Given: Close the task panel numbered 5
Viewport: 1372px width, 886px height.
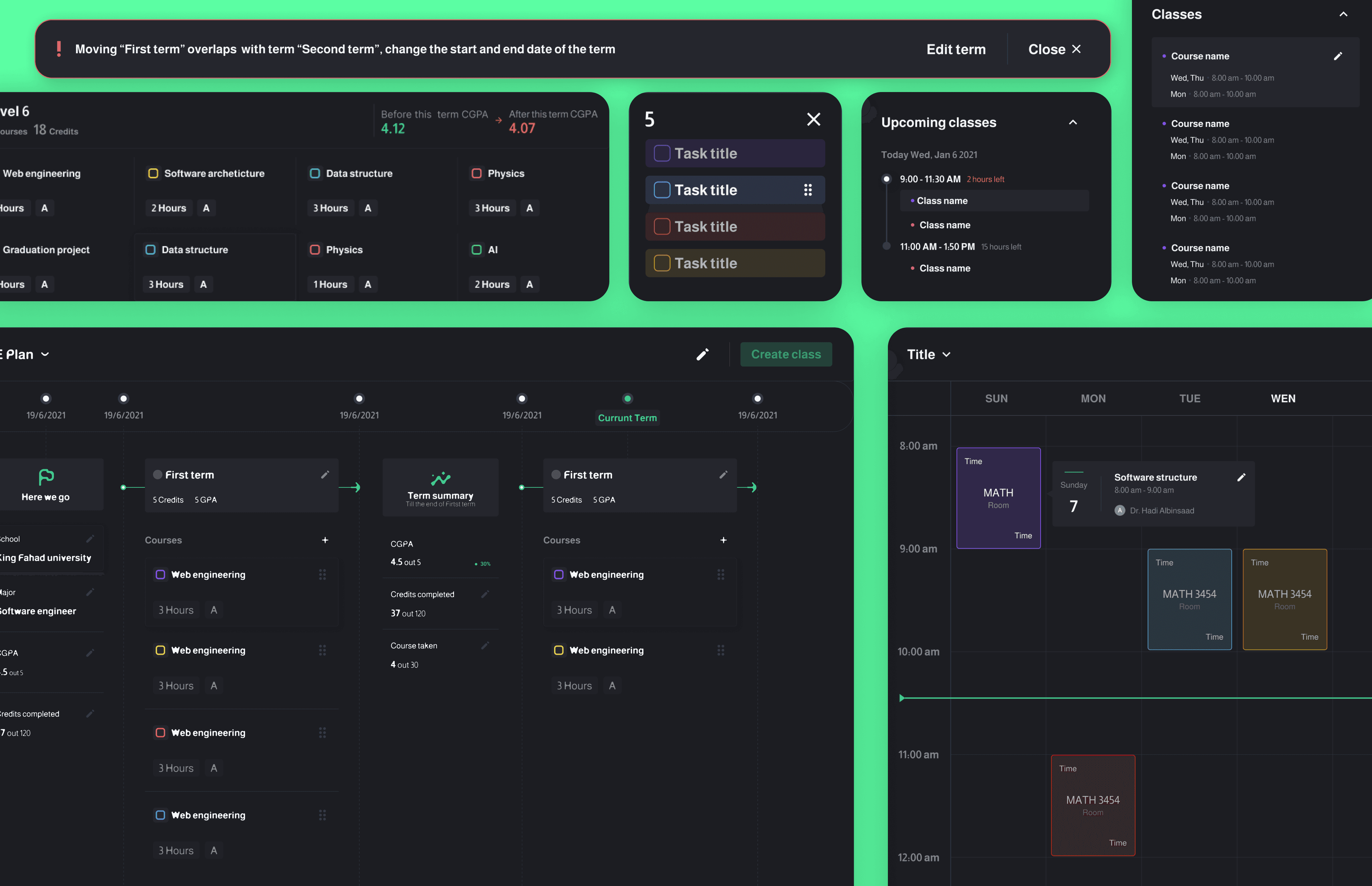Looking at the screenshot, I should (814, 119).
